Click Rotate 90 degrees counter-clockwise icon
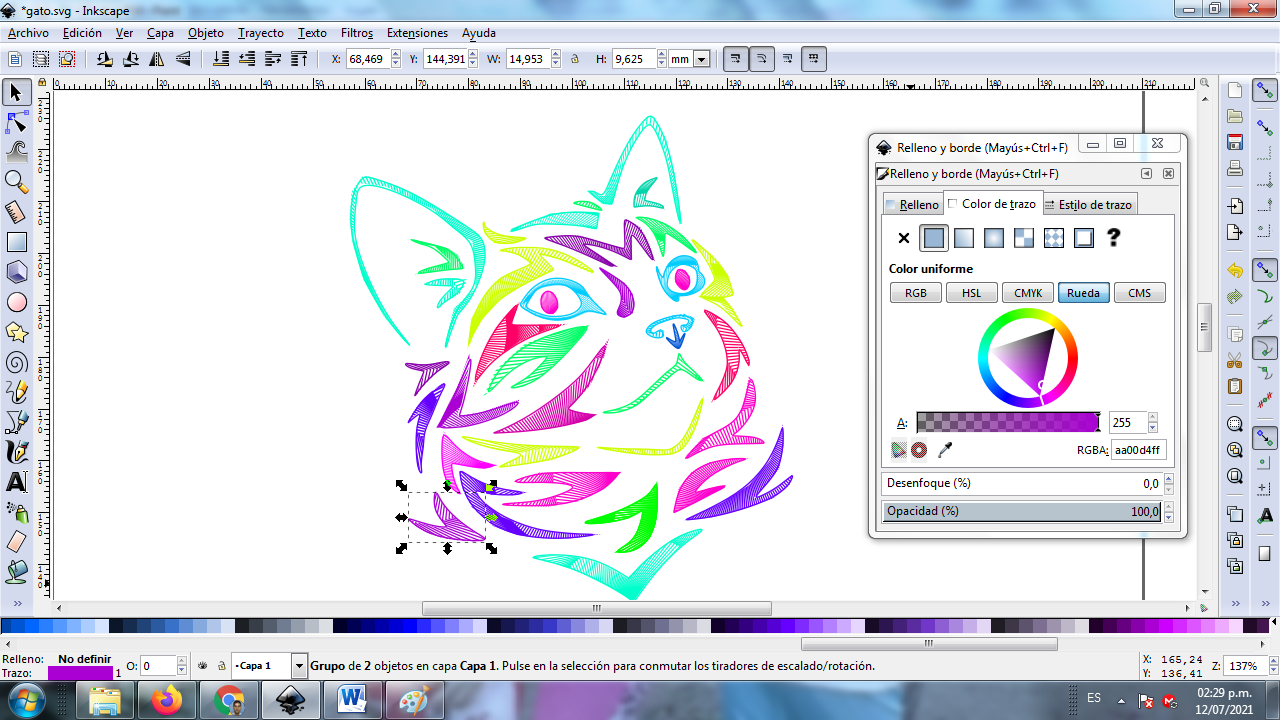The height and width of the screenshot is (720, 1280). pos(104,59)
